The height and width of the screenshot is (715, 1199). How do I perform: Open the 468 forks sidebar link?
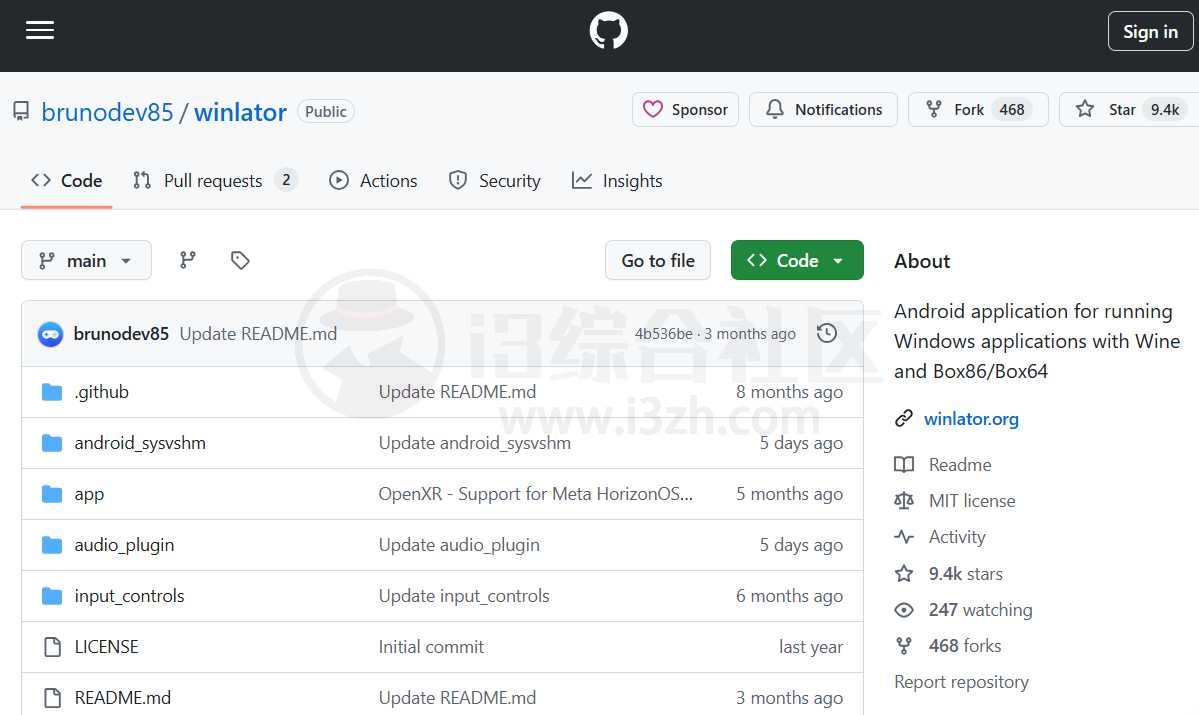965,645
